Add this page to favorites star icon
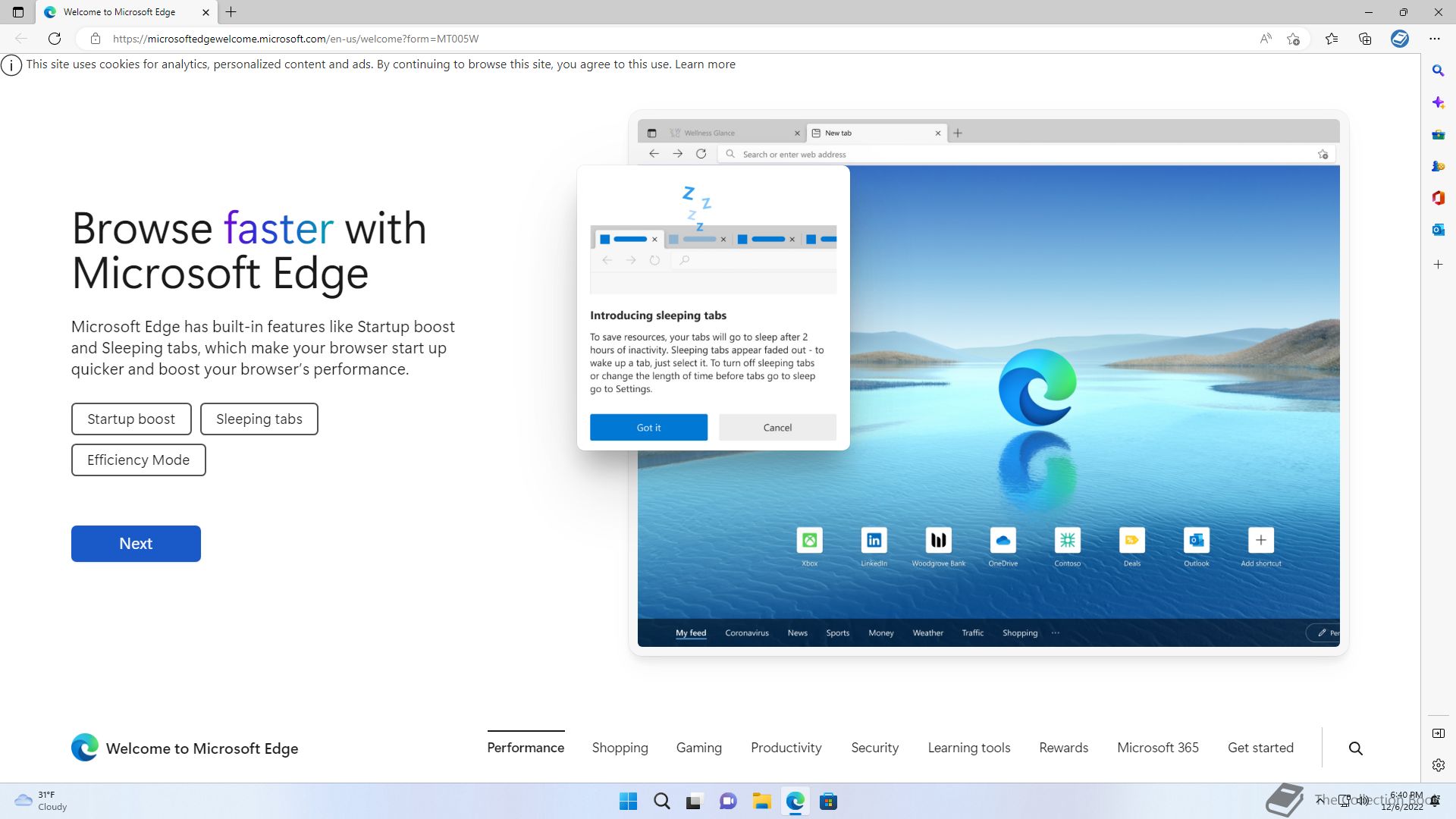The height and width of the screenshot is (819, 1456). click(x=1294, y=39)
